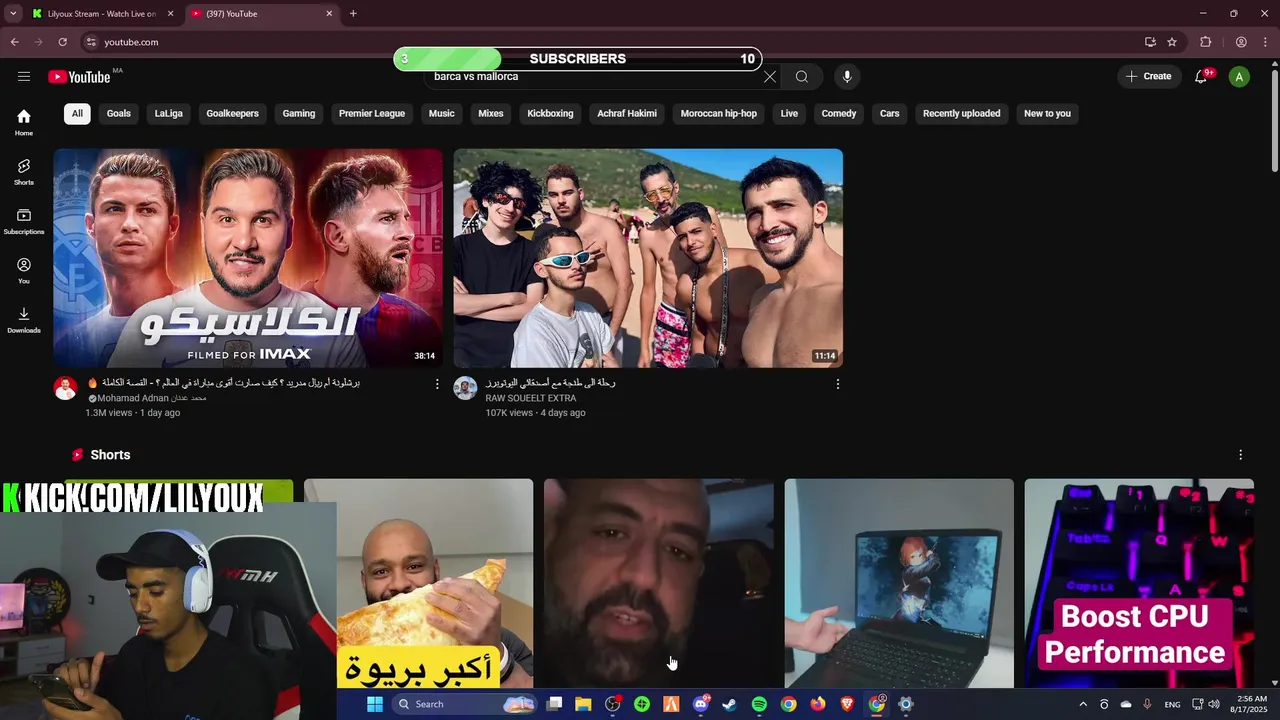1280x720 pixels.
Task: Open RAW SOUEELT EXTRA channel avatar
Action: tap(465, 388)
